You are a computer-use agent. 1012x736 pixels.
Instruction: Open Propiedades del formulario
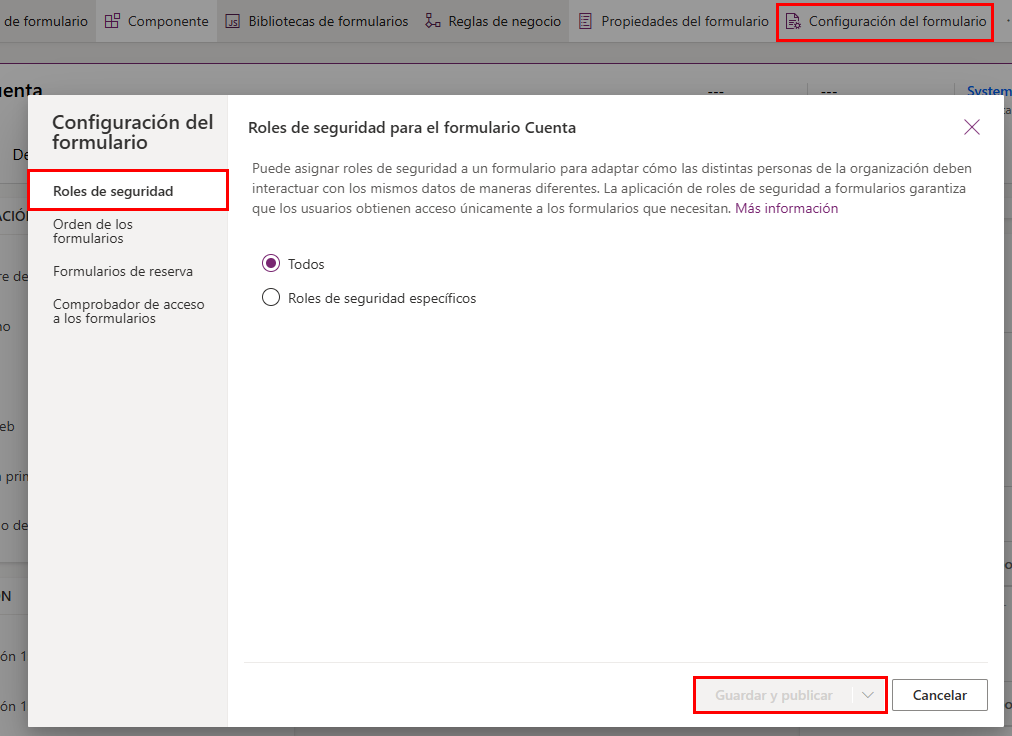pyautogui.click(x=673, y=21)
